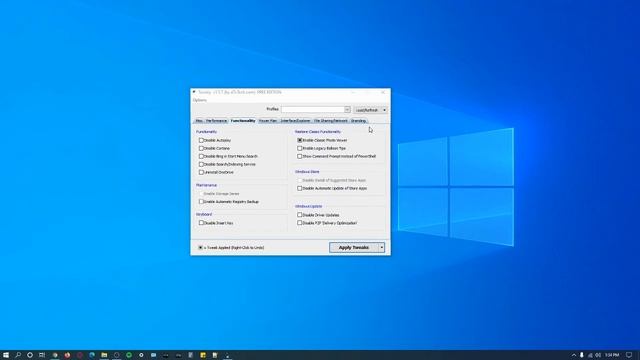Image resolution: width=640 pixels, height=360 pixels.
Task: Tick the Uninstall OneDrive checkbox
Action: pyautogui.click(x=201, y=172)
